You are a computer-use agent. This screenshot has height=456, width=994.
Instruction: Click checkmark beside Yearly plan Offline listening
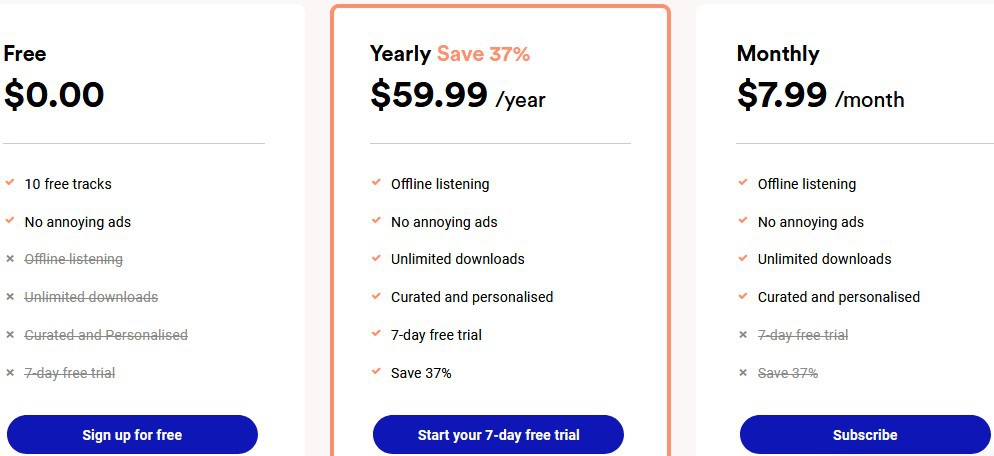[377, 183]
